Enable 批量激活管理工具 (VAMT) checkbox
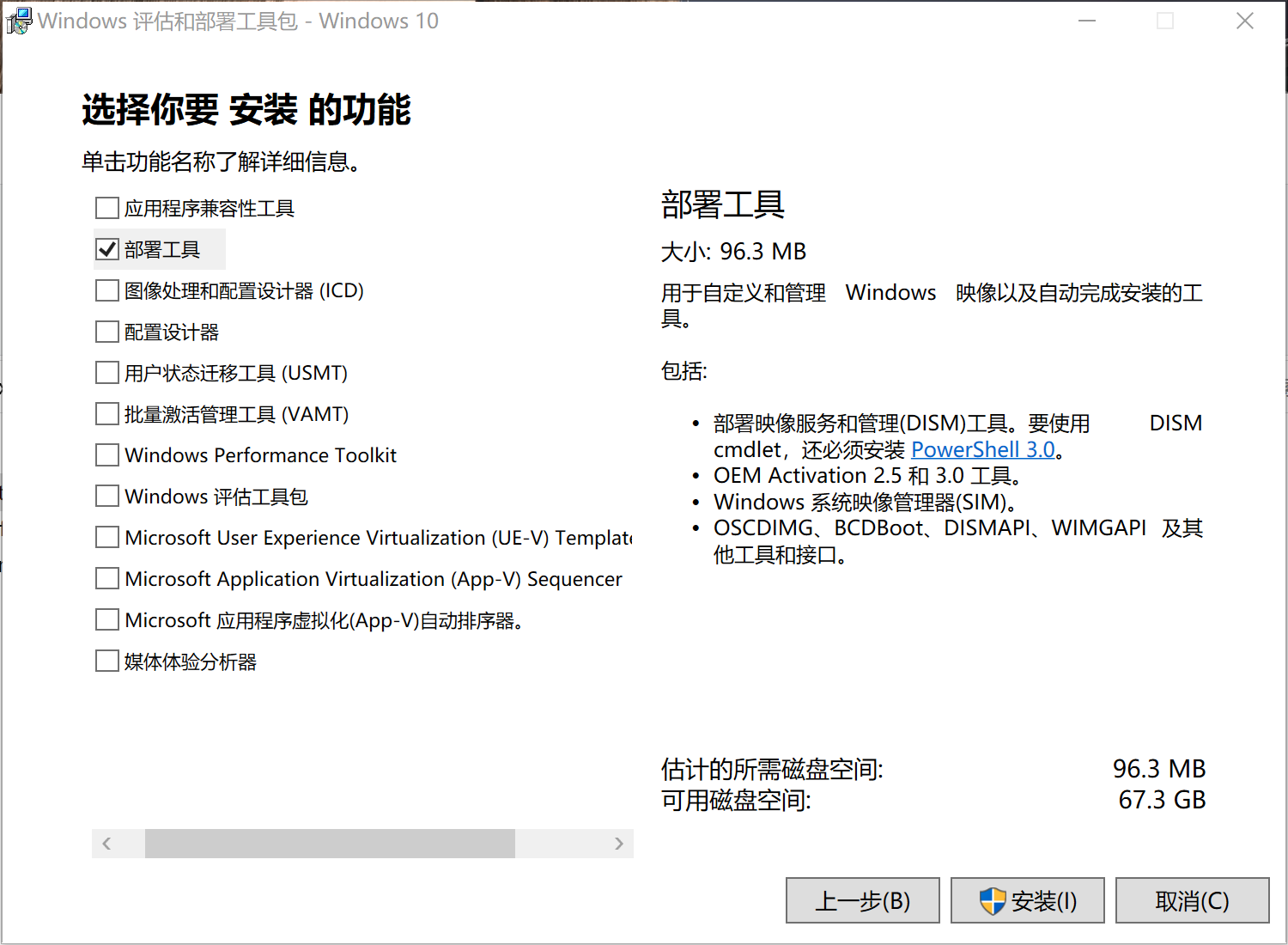This screenshot has width=1288, height=945. tap(107, 414)
